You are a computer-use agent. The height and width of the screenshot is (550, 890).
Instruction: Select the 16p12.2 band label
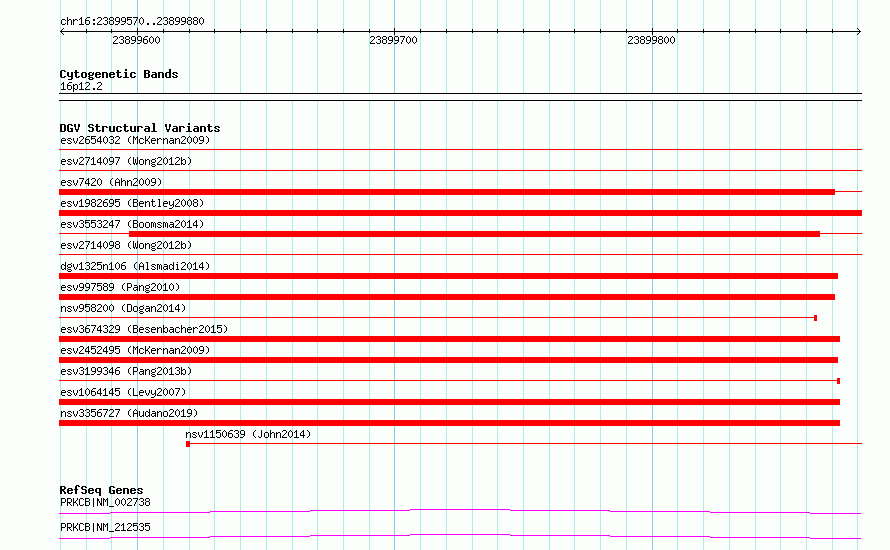click(x=81, y=86)
